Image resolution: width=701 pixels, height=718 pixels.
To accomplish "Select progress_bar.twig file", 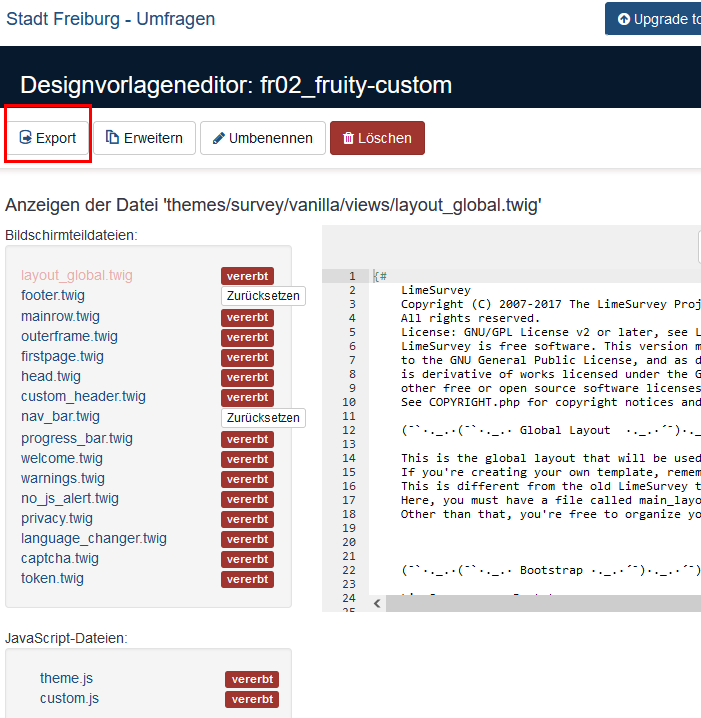I will [76, 438].
